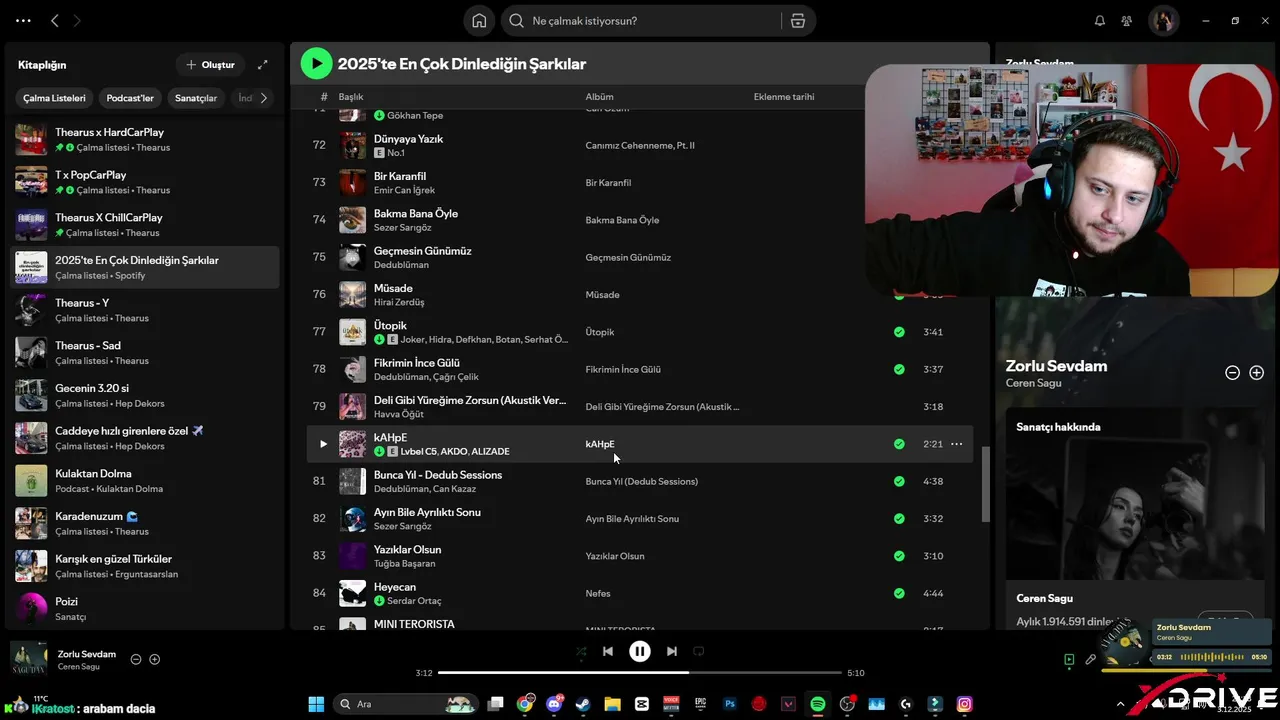The height and width of the screenshot is (720, 1280).
Task: Select the Podcast'ler filter chip
Action: click(131, 98)
